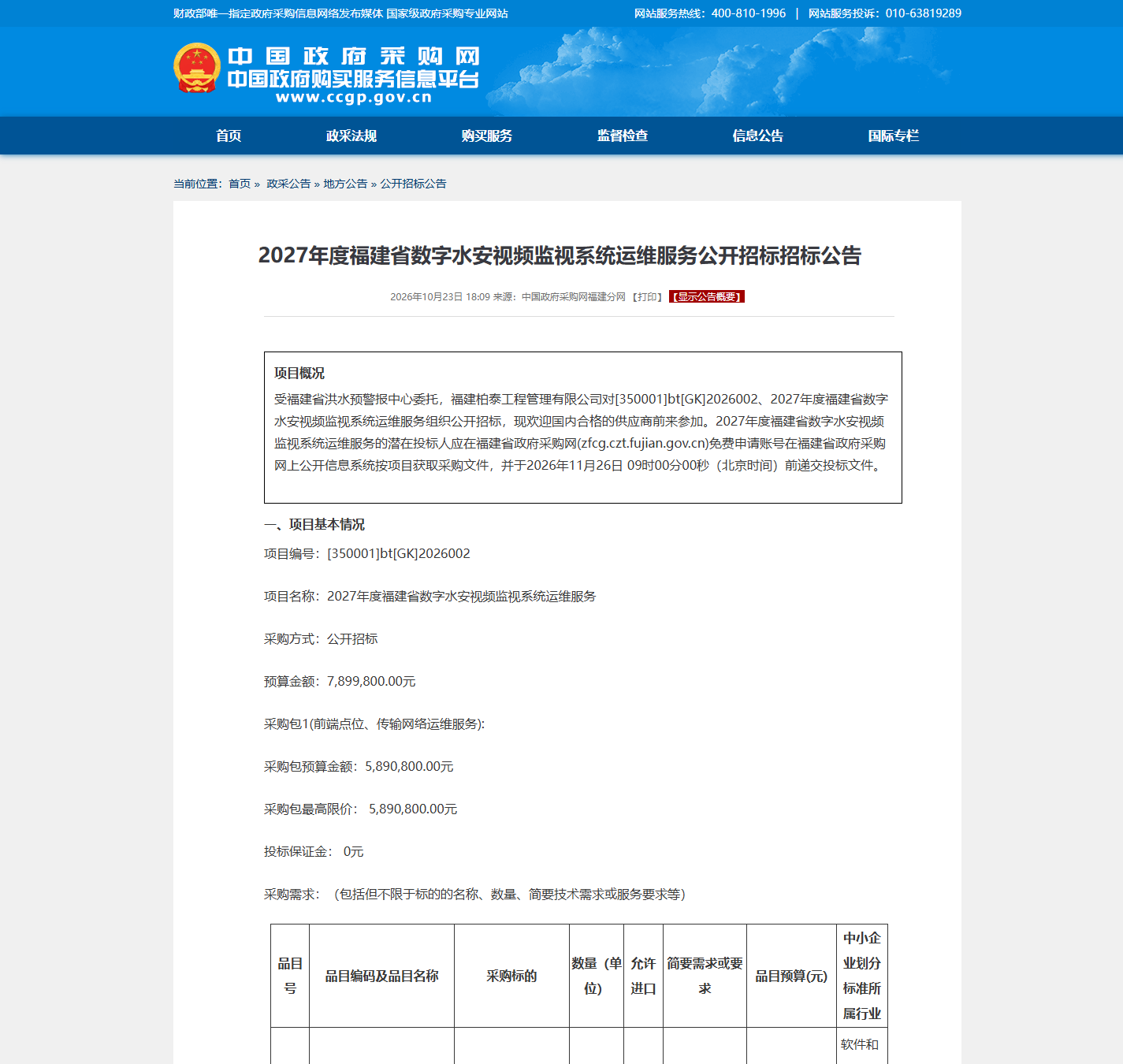The image size is (1123, 1064).
Task: Click the 数量（单位） table header
Action: click(597, 976)
